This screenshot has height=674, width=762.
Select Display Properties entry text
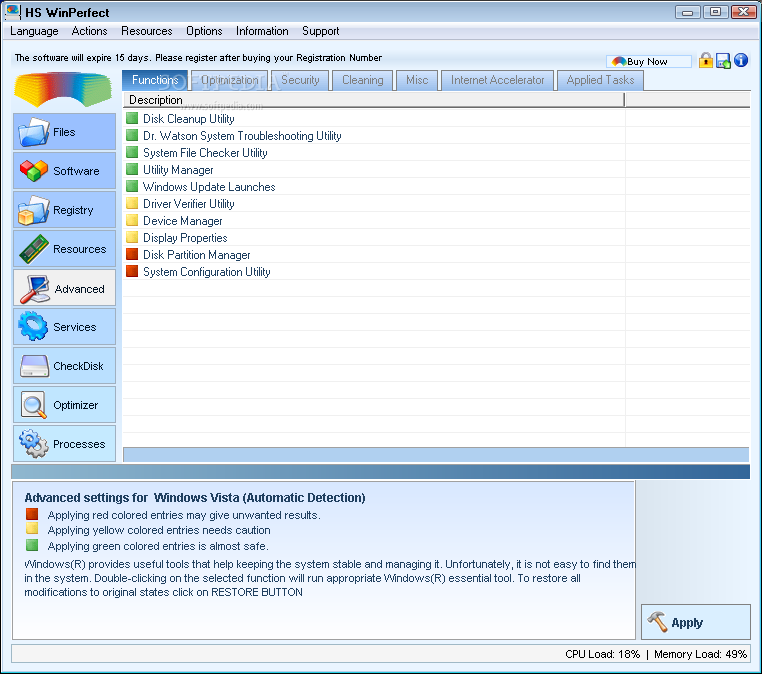tap(185, 238)
